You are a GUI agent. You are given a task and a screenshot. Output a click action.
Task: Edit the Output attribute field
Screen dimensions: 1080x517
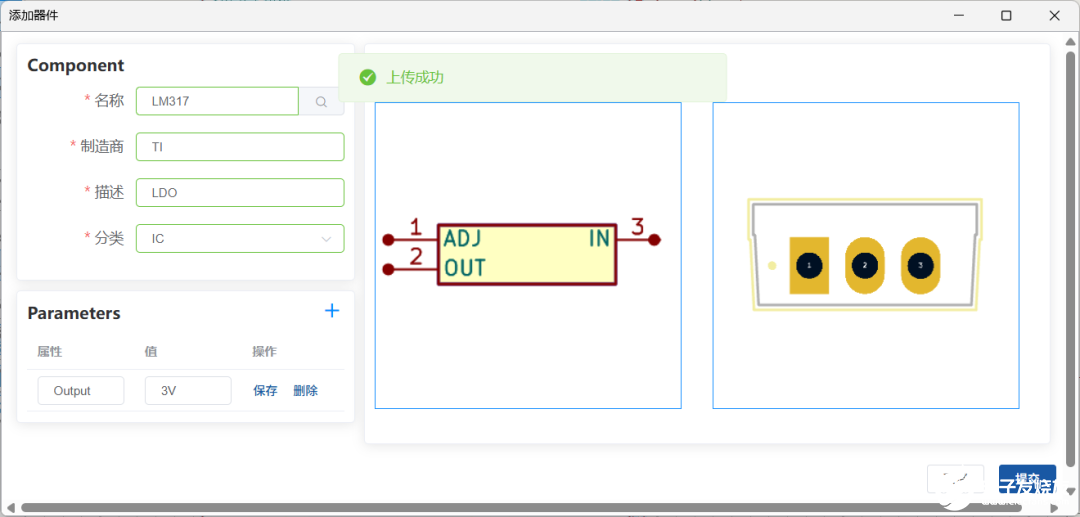pos(81,390)
